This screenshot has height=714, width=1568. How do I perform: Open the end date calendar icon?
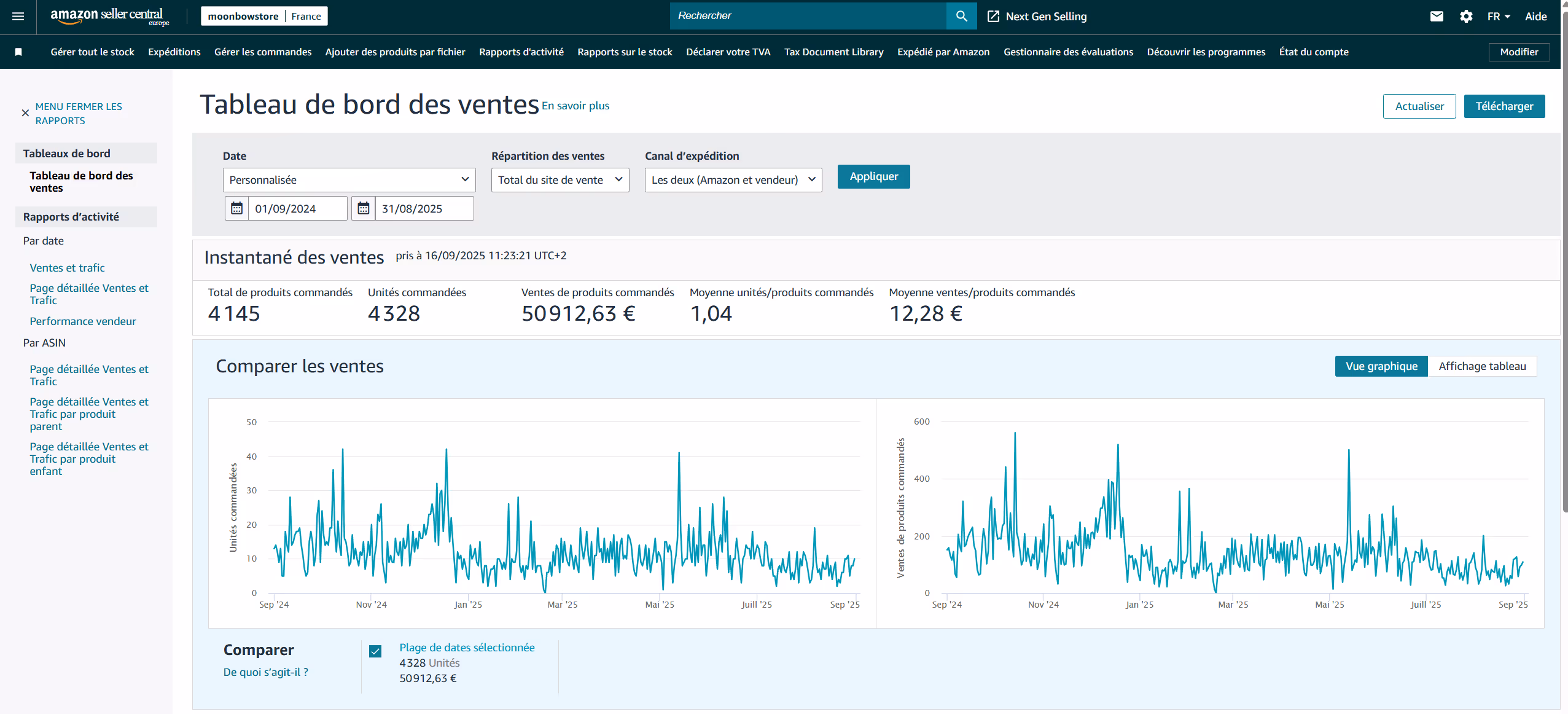coord(363,208)
